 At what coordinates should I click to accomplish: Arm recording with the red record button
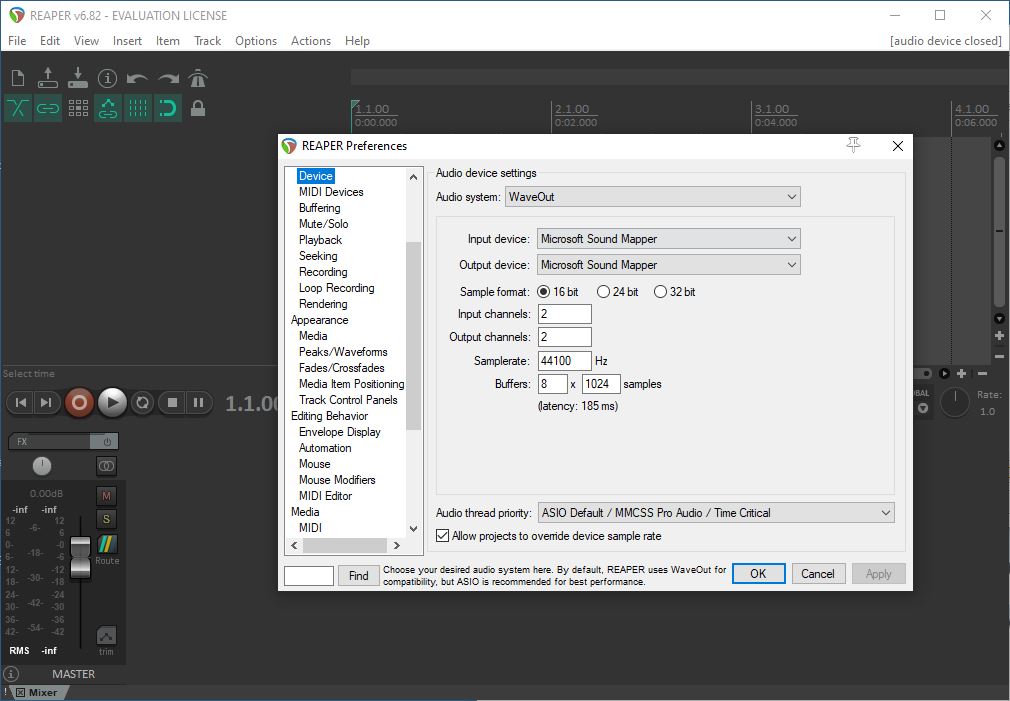tap(79, 403)
